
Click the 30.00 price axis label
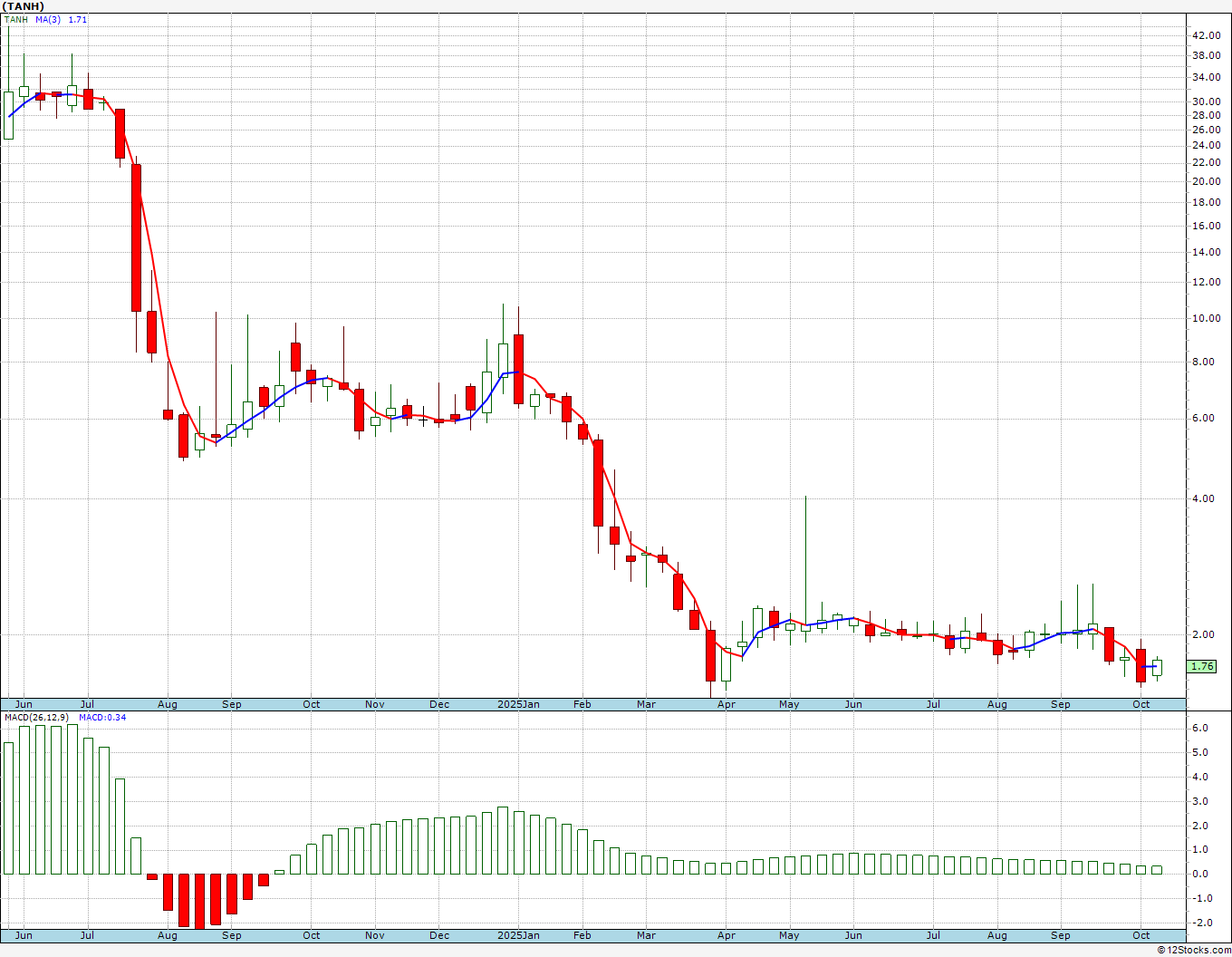pos(1206,101)
